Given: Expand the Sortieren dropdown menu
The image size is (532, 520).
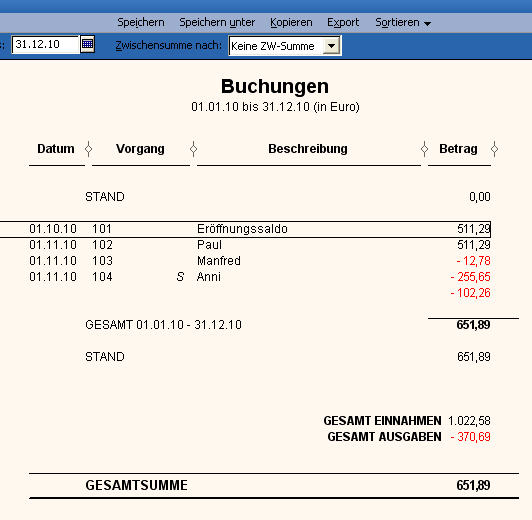Looking at the screenshot, I should tap(403, 22).
